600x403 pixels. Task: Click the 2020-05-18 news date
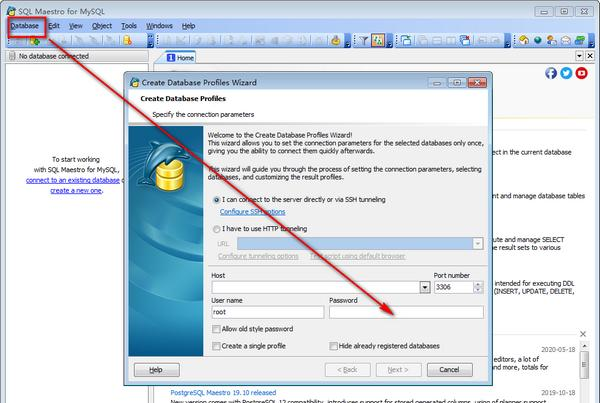point(558,349)
